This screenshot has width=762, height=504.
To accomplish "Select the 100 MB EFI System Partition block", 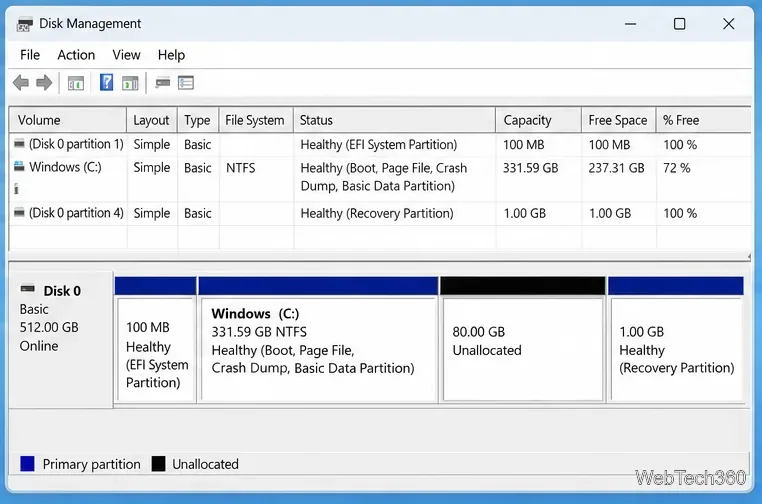I will (x=156, y=340).
